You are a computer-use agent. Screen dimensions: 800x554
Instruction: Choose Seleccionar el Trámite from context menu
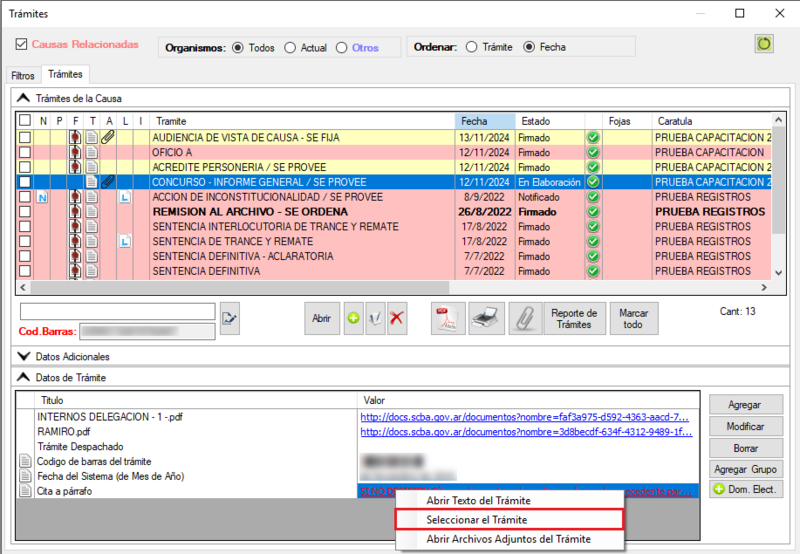point(477,520)
